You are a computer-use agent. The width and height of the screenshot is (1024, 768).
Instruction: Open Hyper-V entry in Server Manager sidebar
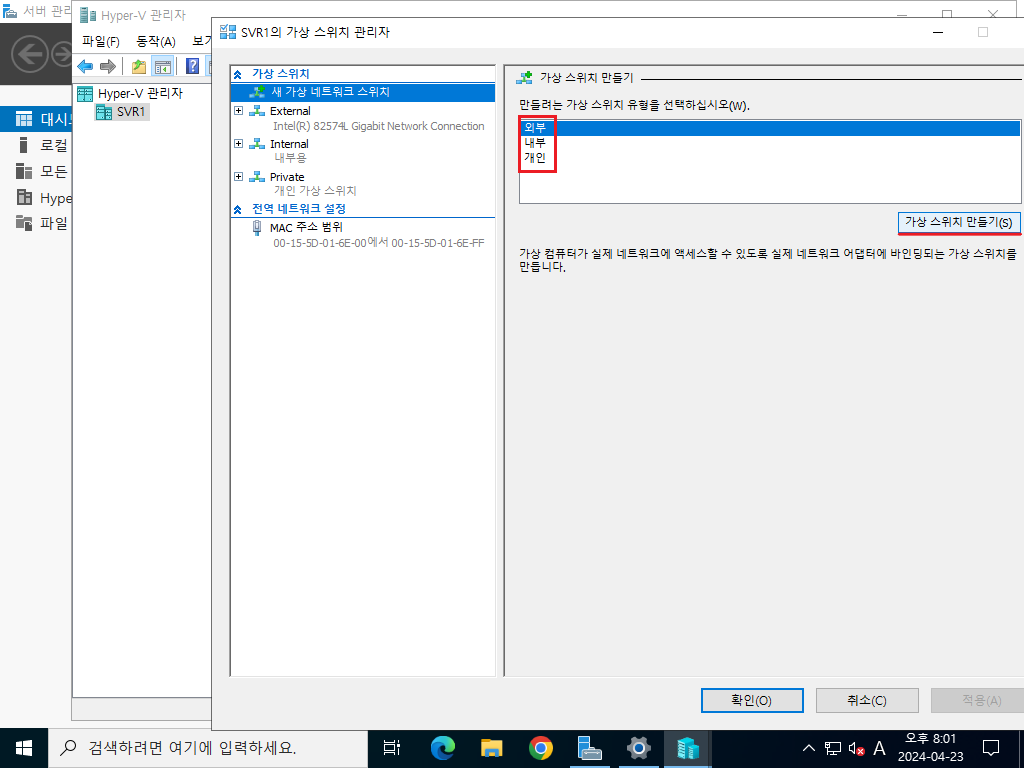pyautogui.click(x=44, y=197)
